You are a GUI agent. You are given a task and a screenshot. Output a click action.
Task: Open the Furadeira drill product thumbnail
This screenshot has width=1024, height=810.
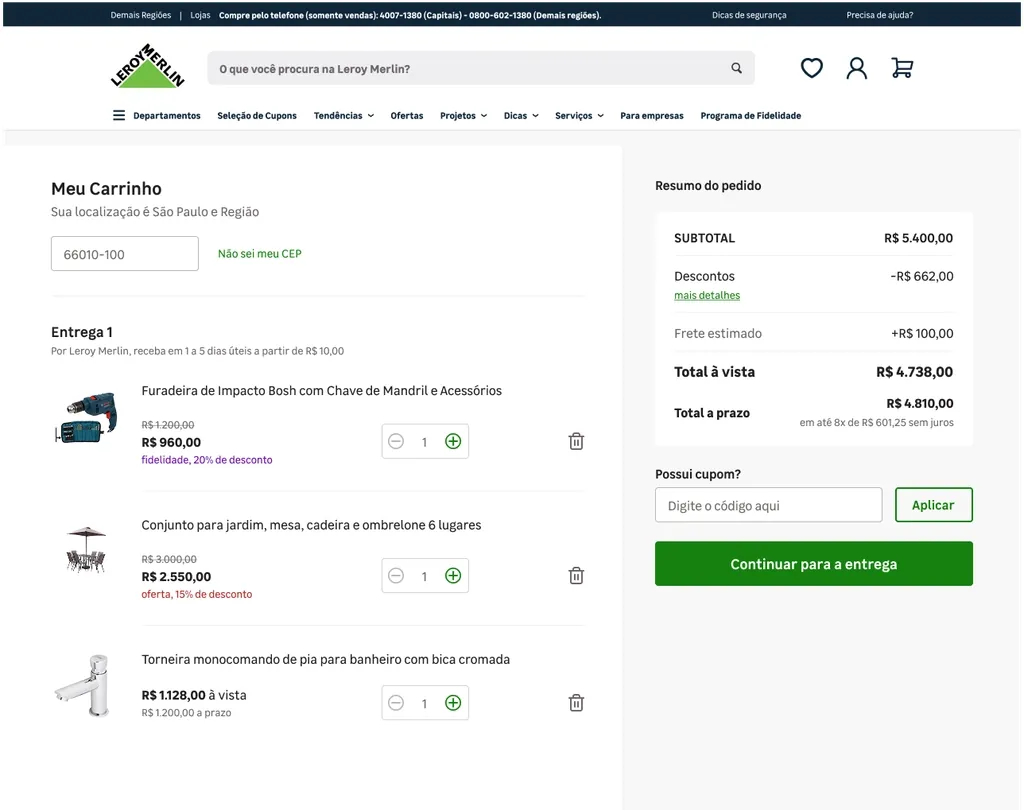[86, 418]
